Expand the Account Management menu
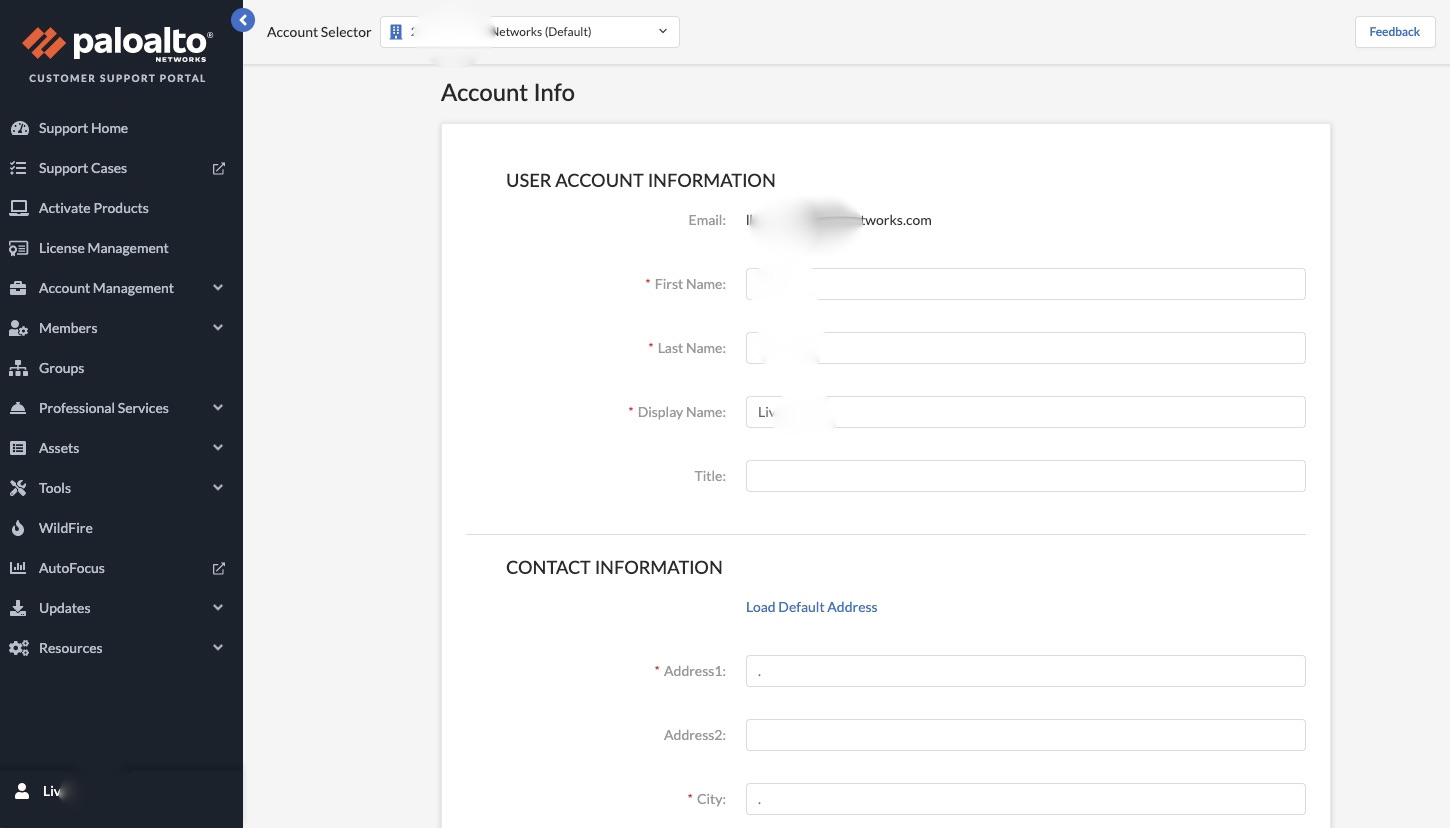This screenshot has height=828, width=1450. [x=218, y=288]
